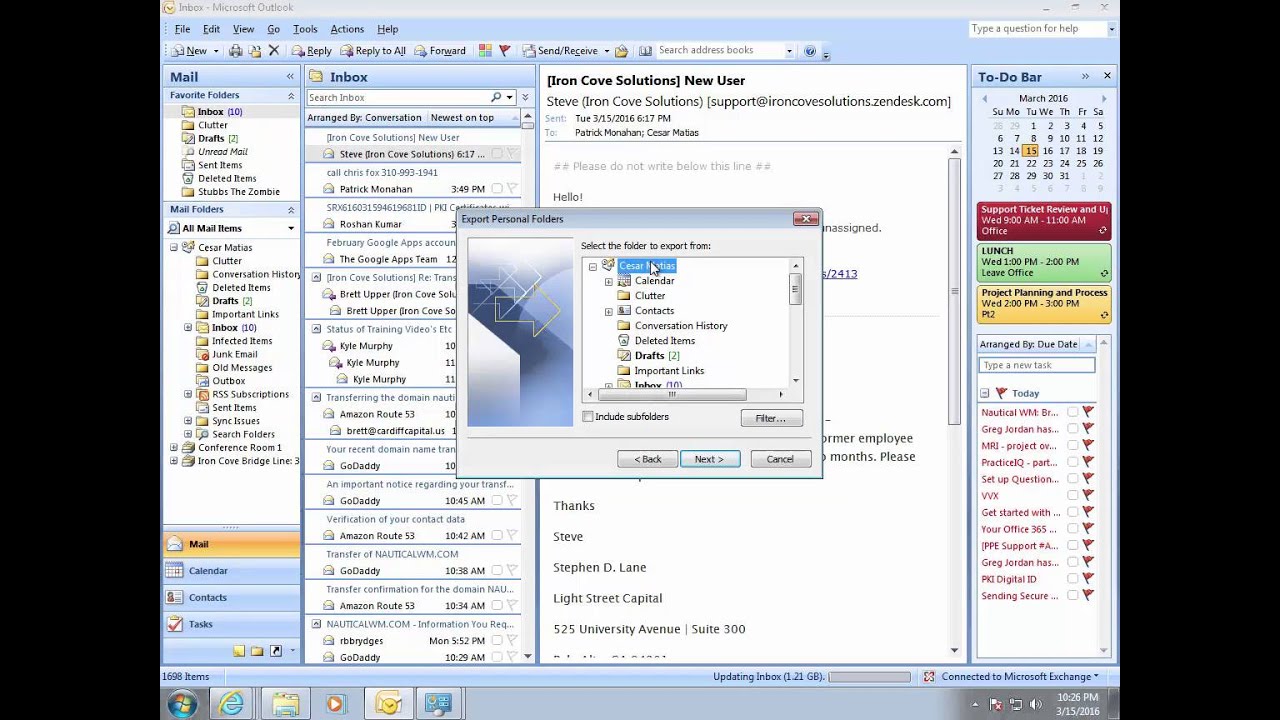Click the flag on Patrick Monahan message
Screen dimensions: 1280x720
[512, 189]
